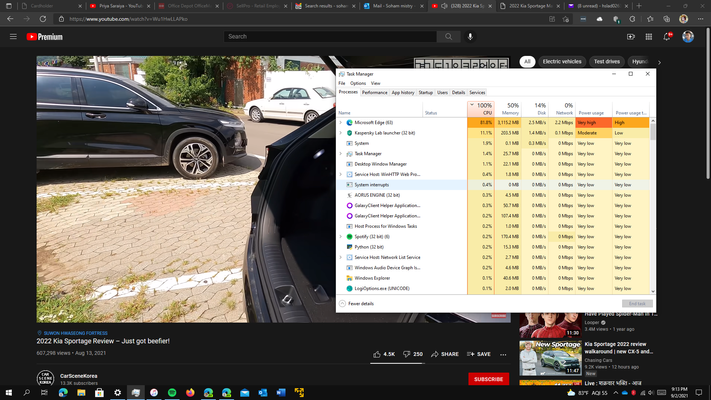The image size is (711, 400).
Task: Click the YouTube voice search microphone icon
Action: tap(470, 37)
